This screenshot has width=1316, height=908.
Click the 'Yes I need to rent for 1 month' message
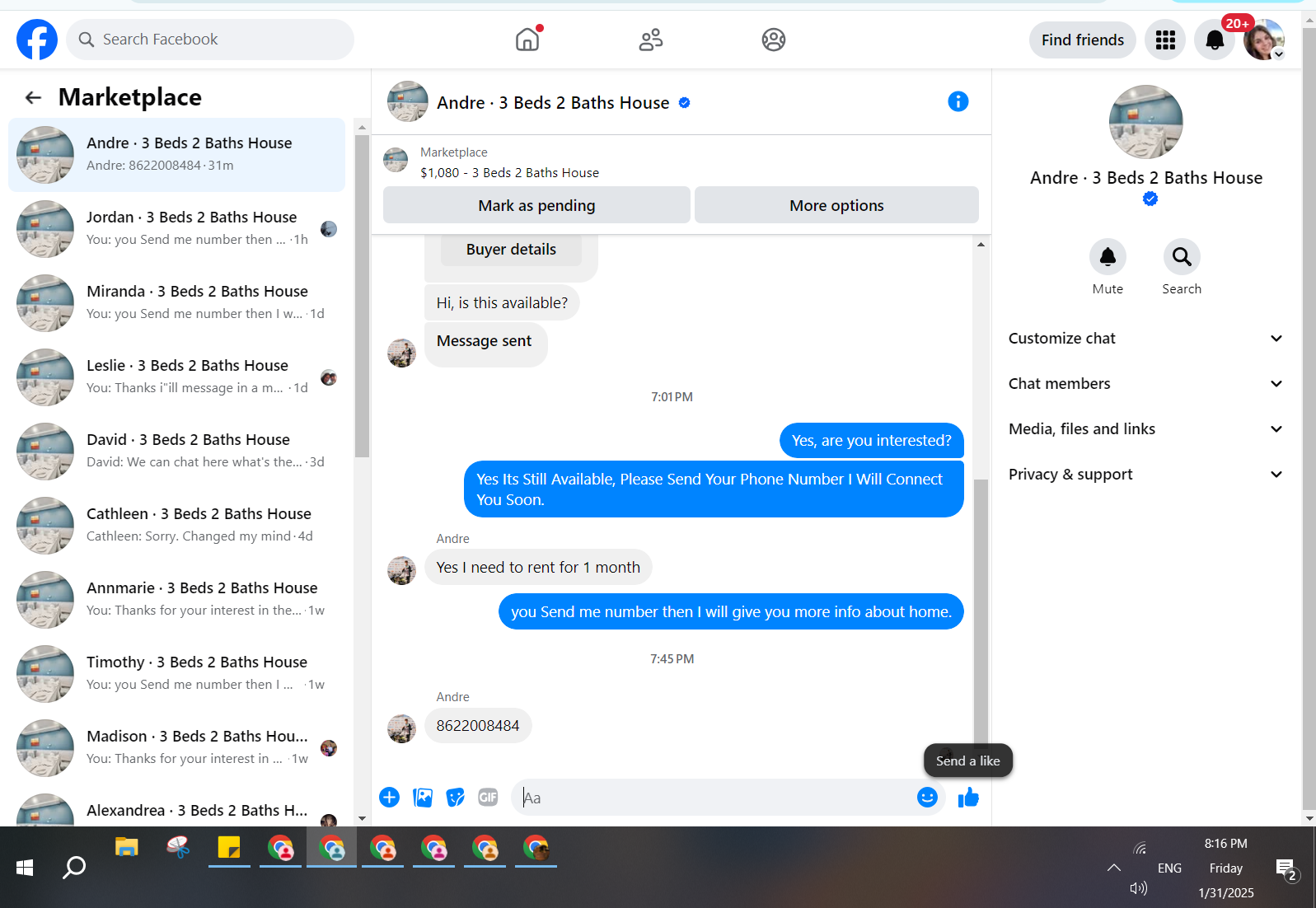538,568
